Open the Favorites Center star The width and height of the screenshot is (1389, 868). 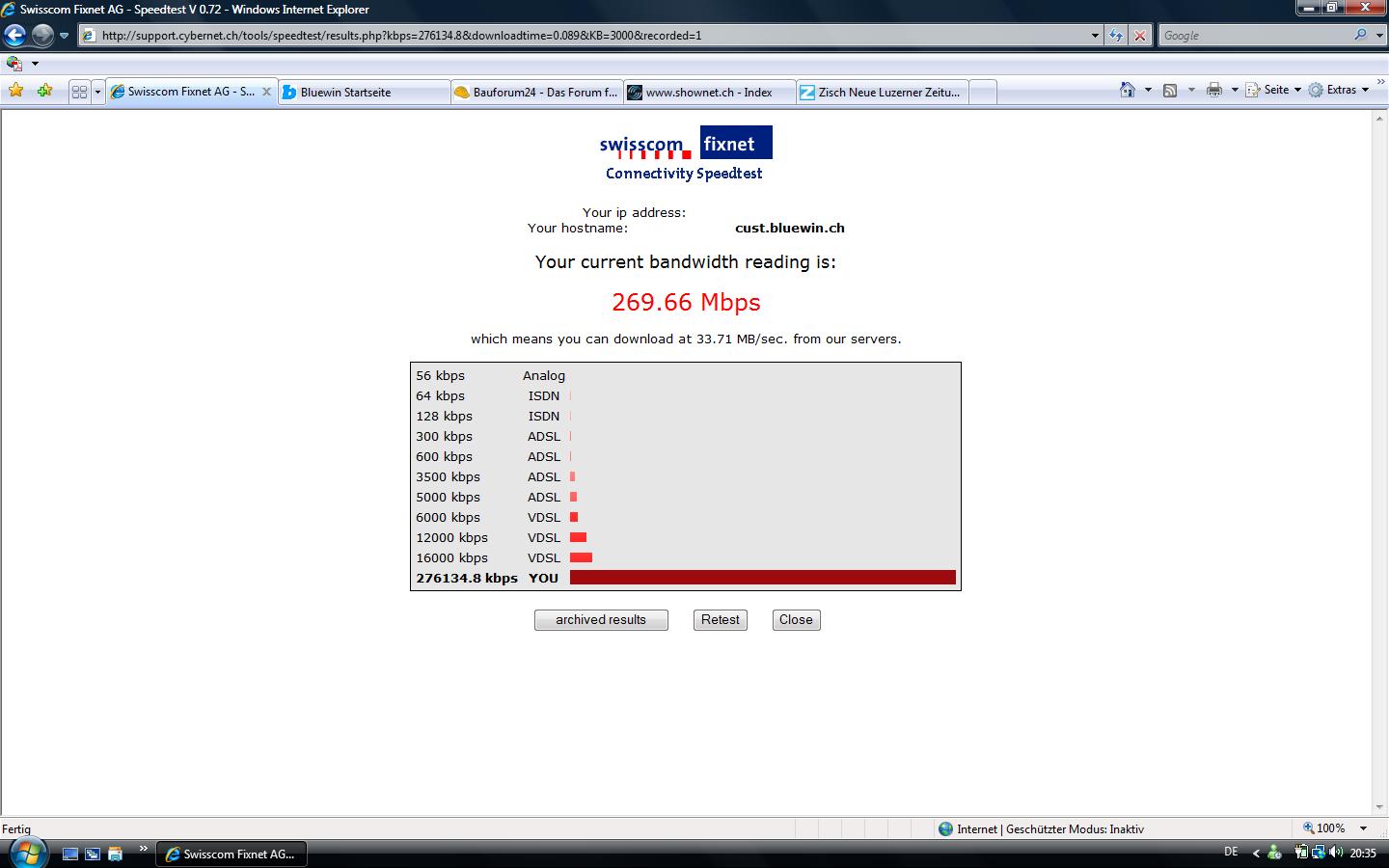(x=16, y=91)
